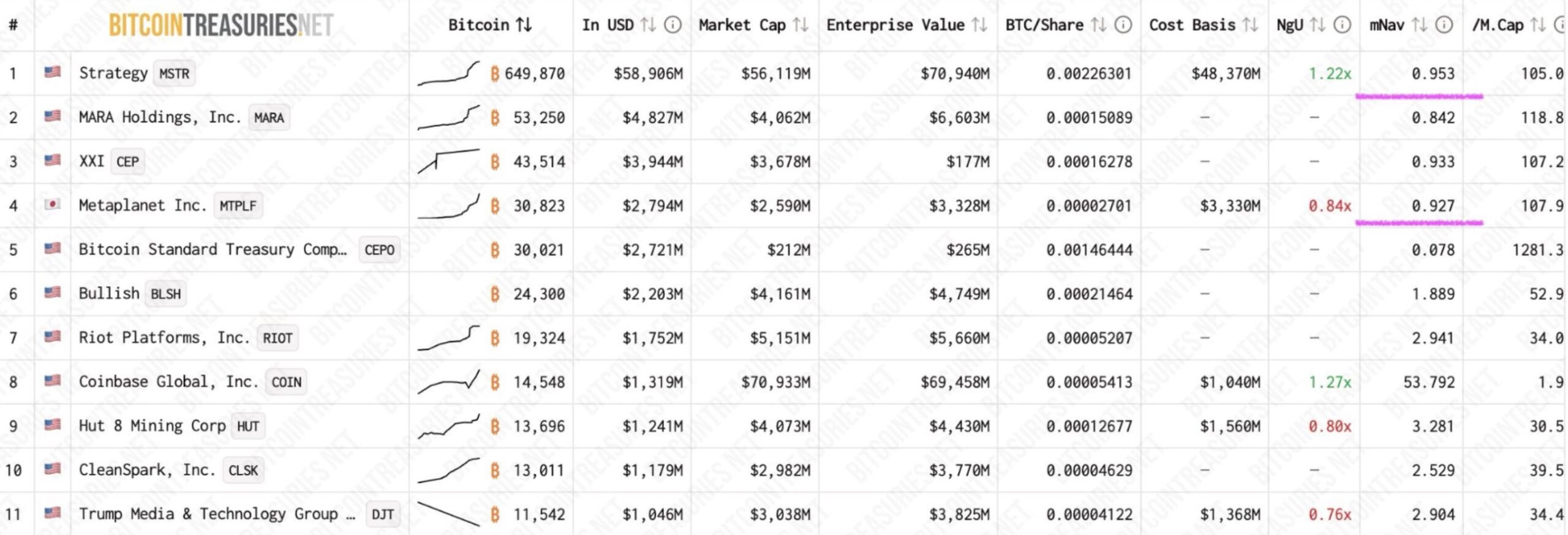Open Riot Platforms, Inc. company page
Screen dimensions: 1568x535
(164, 338)
